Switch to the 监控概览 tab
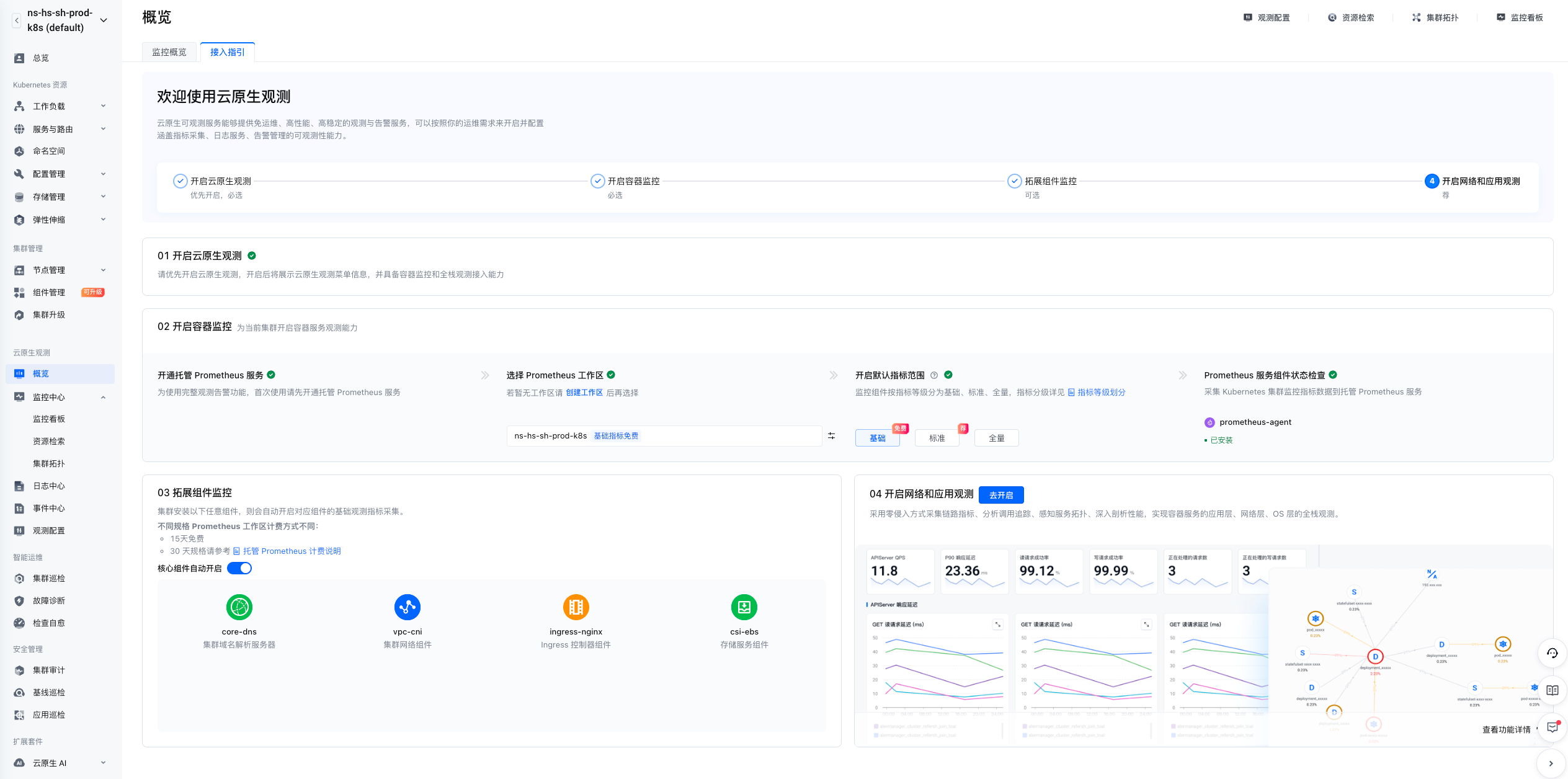The image size is (1568, 779). 169,52
